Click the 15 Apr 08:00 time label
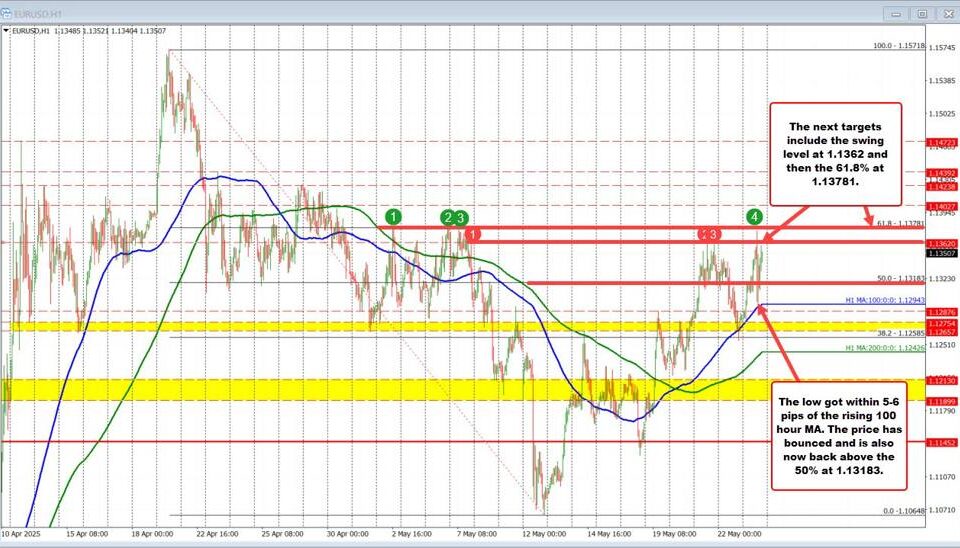Screen dimensions: 960x548 coord(87,534)
